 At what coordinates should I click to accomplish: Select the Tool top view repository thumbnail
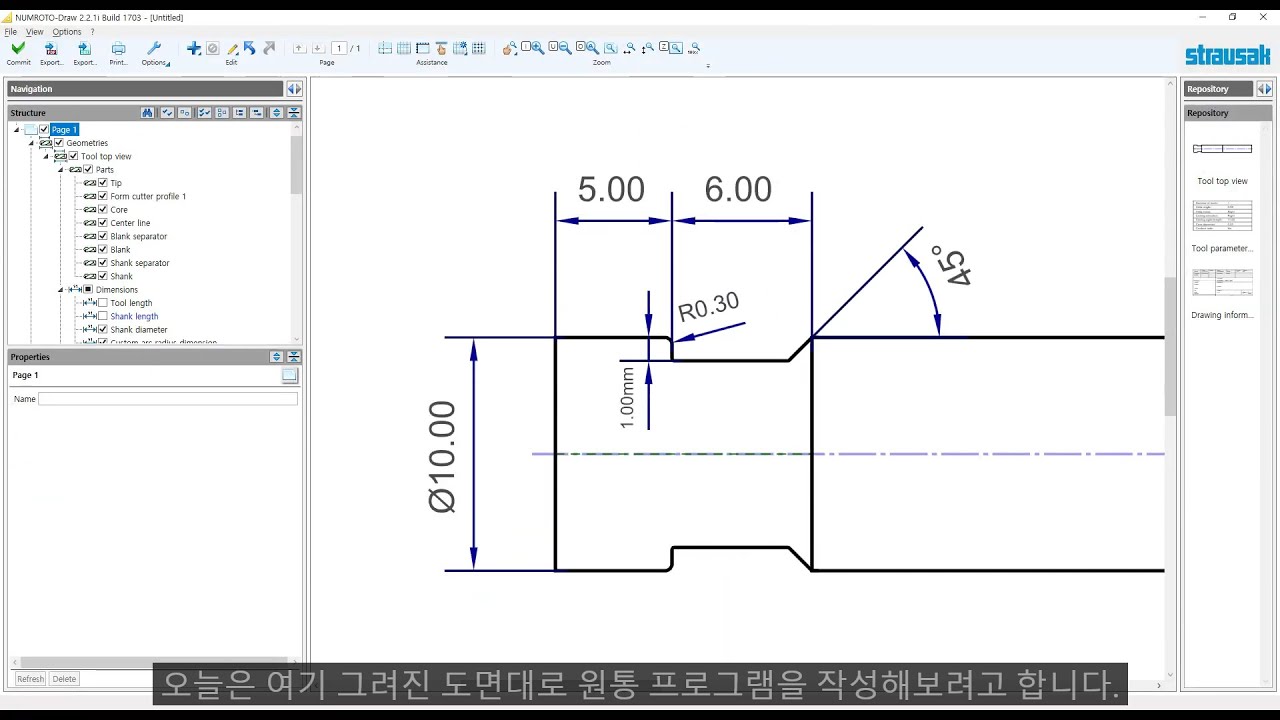(1222, 149)
